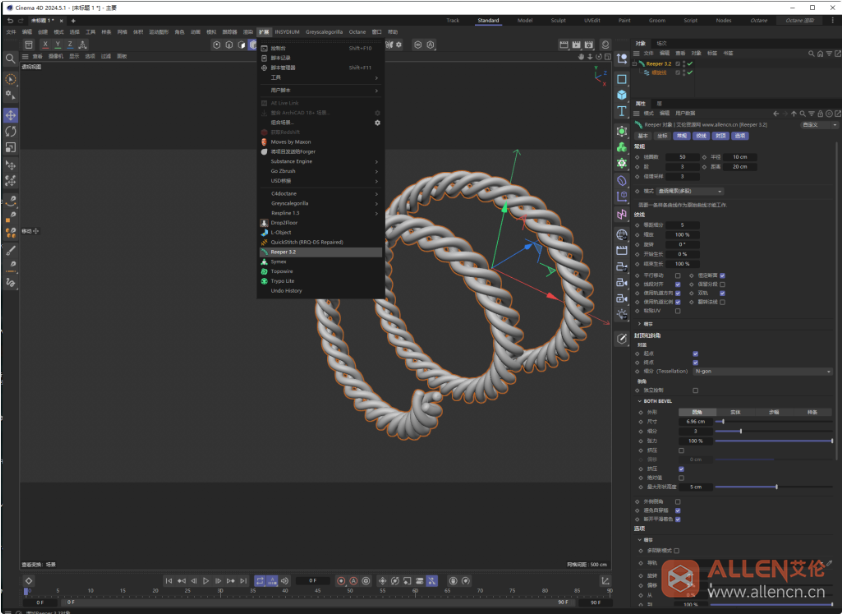
Task: Click the 5 cm maximum bevel slider
Action: (774, 487)
